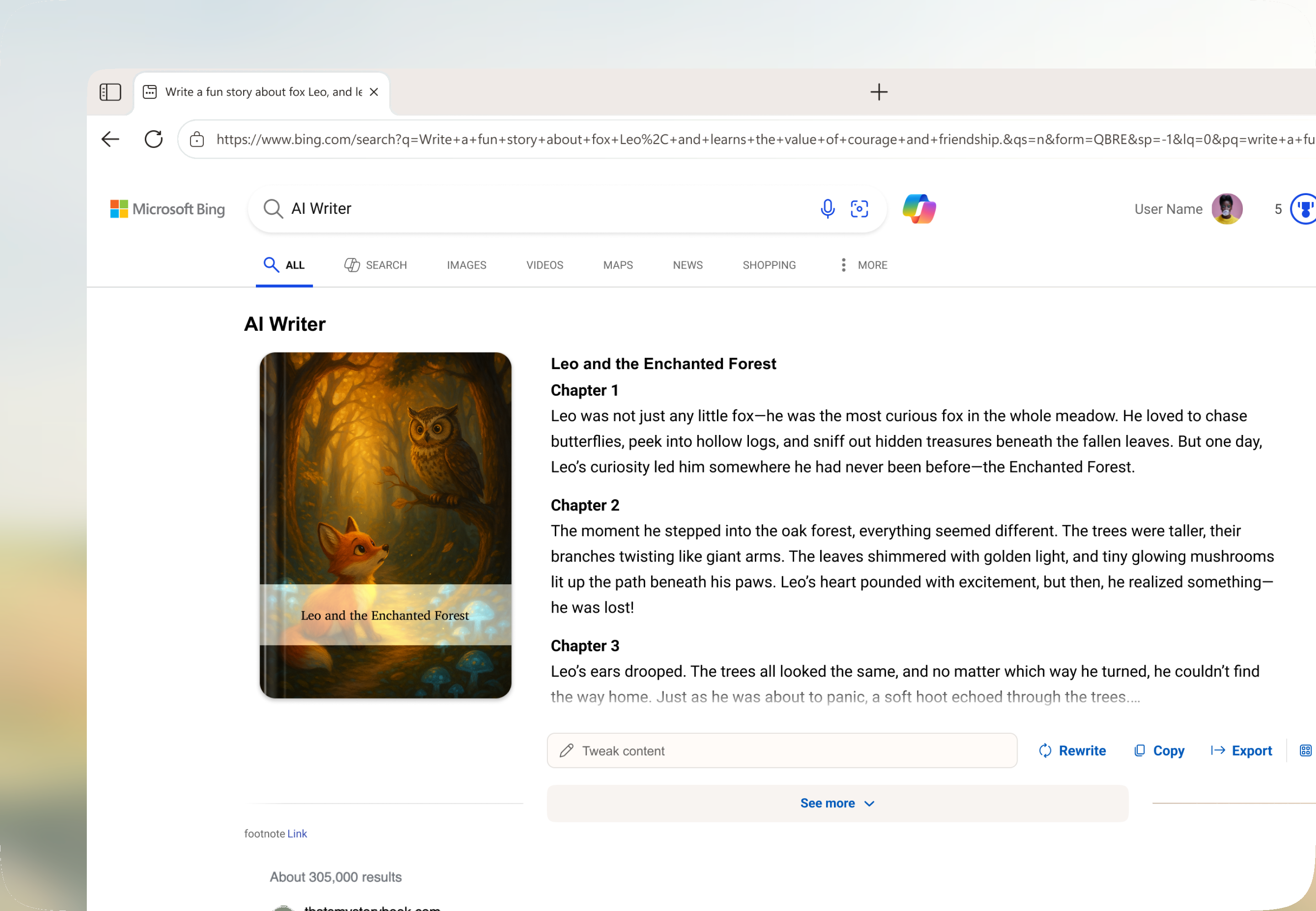Click the 'Chapter 1' heading
Screen dimensions: 1316x911
584,391
